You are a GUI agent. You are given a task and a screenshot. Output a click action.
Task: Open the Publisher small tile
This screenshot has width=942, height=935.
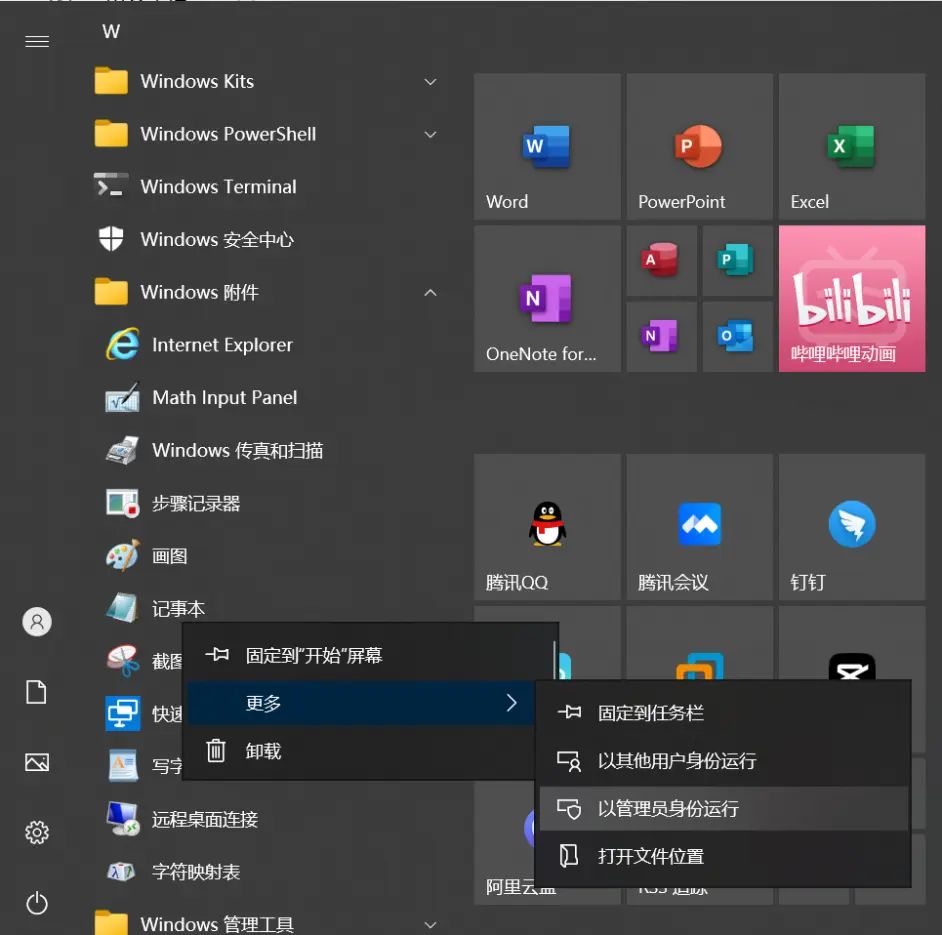(737, 260)
